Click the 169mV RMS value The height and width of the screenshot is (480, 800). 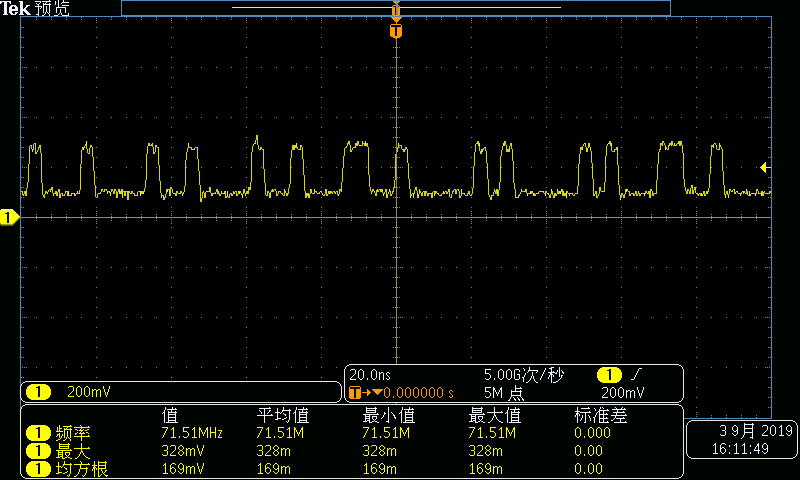(x=183, y=469)
